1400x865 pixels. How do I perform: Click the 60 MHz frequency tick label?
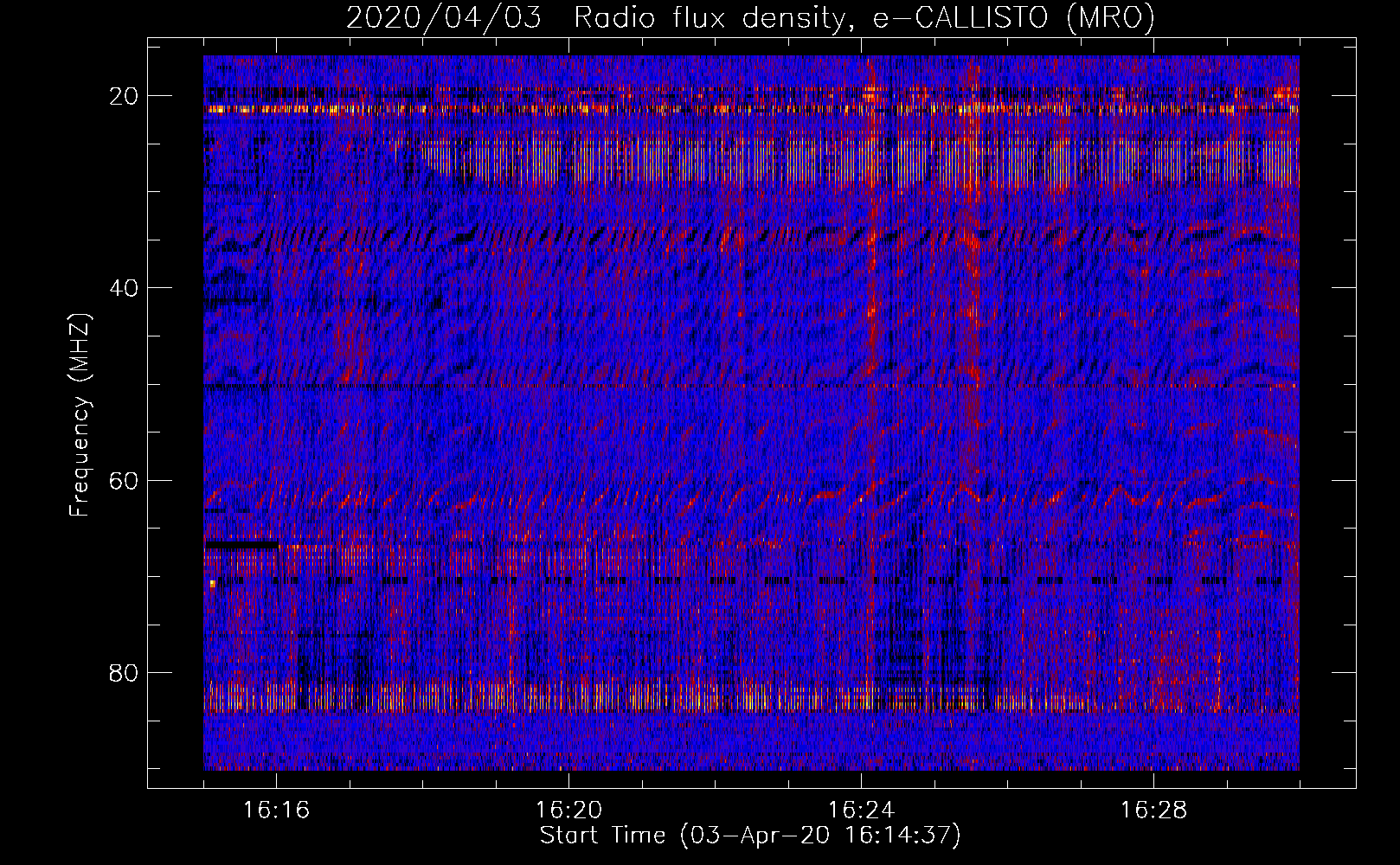coord(125,480)
